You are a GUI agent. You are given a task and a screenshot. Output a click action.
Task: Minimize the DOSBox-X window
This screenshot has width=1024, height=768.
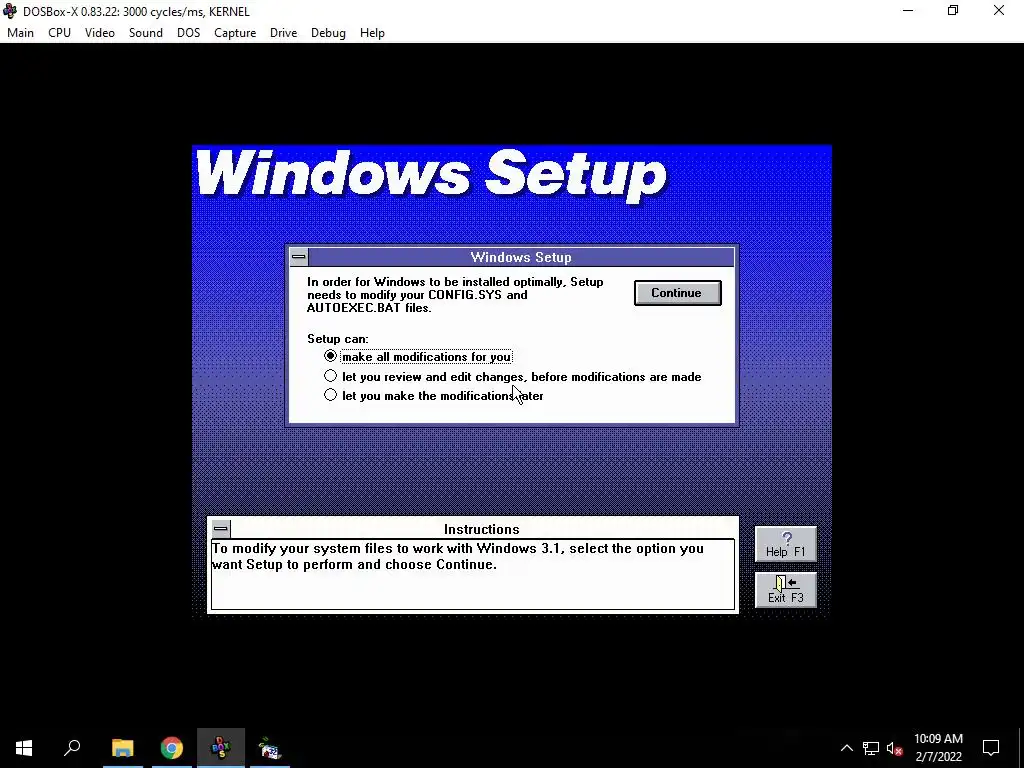point(908,10)
